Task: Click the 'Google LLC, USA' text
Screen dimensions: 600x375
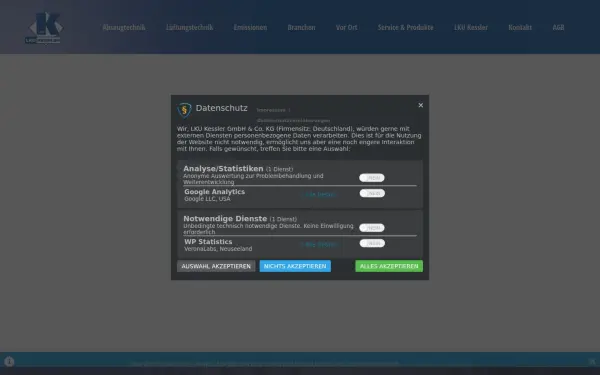Action: (207, 199)
